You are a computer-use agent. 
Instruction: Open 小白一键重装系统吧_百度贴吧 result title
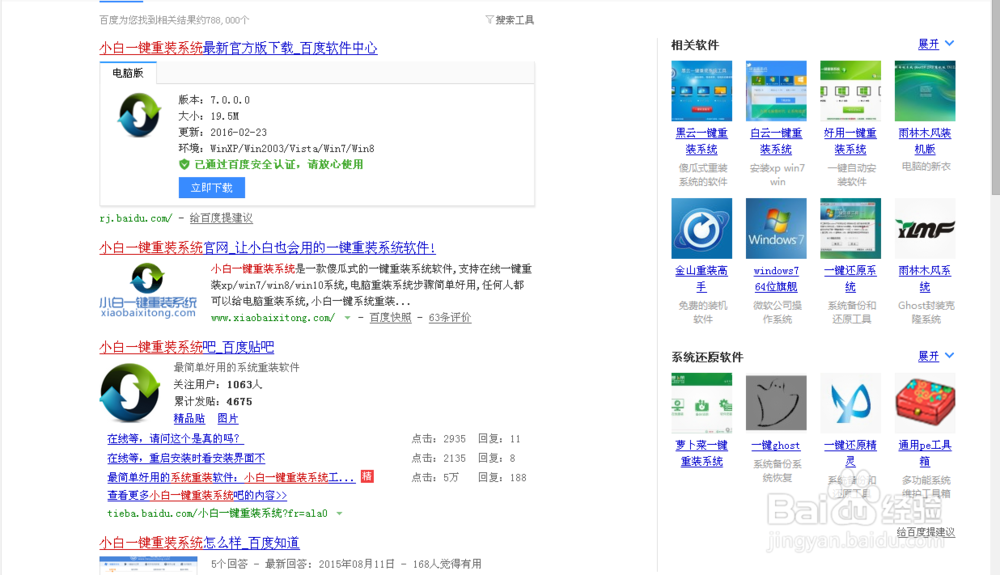pyautogui.click(x=187, y=347)
